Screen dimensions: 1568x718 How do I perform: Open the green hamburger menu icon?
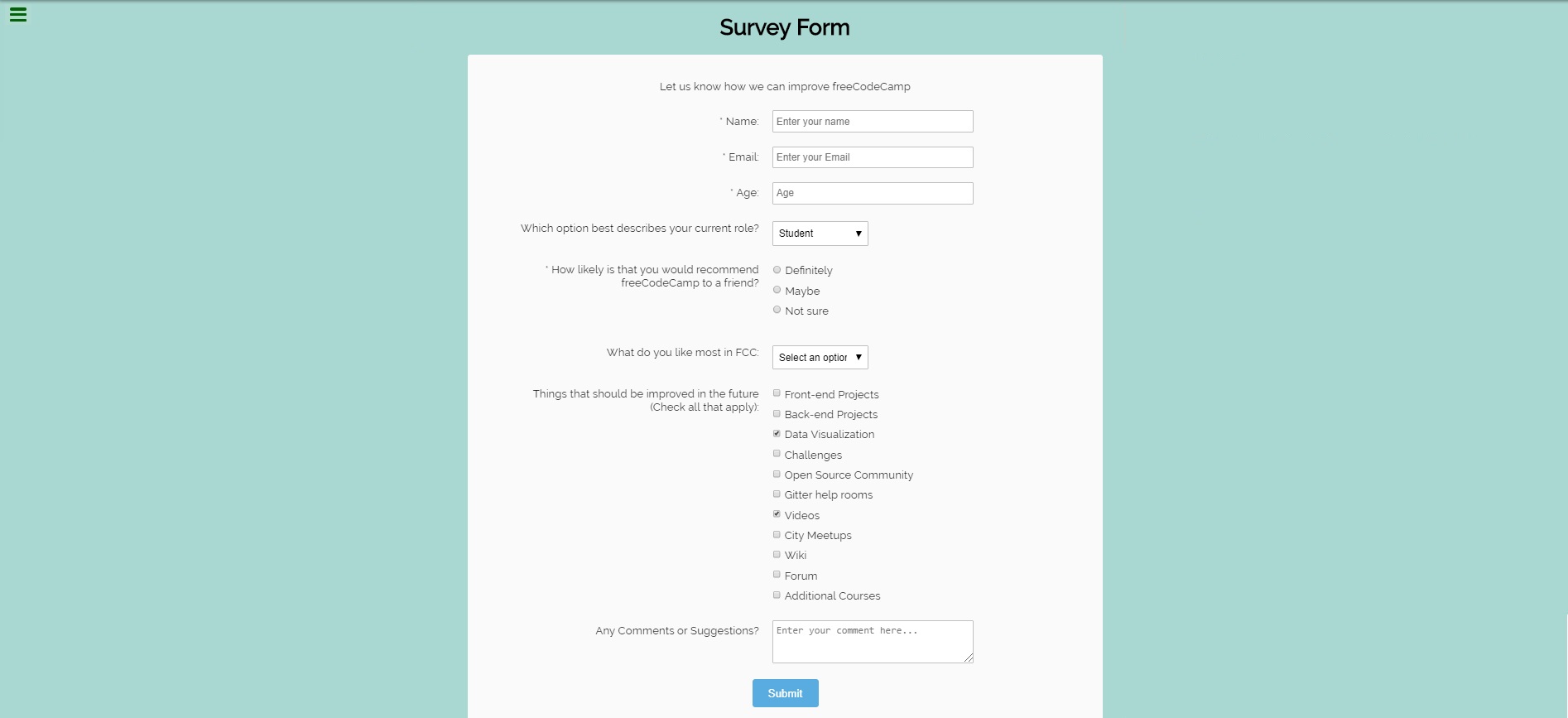point(18,15)
